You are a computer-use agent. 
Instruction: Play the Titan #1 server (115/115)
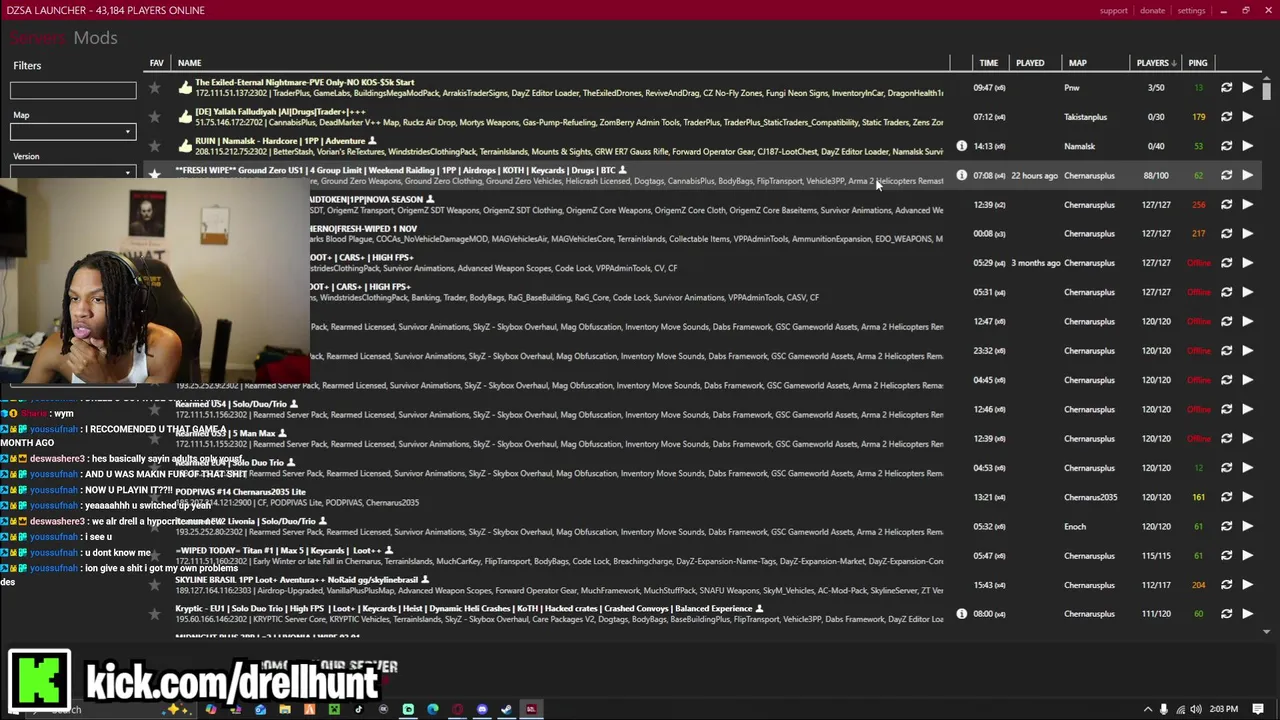point(1247,555)
